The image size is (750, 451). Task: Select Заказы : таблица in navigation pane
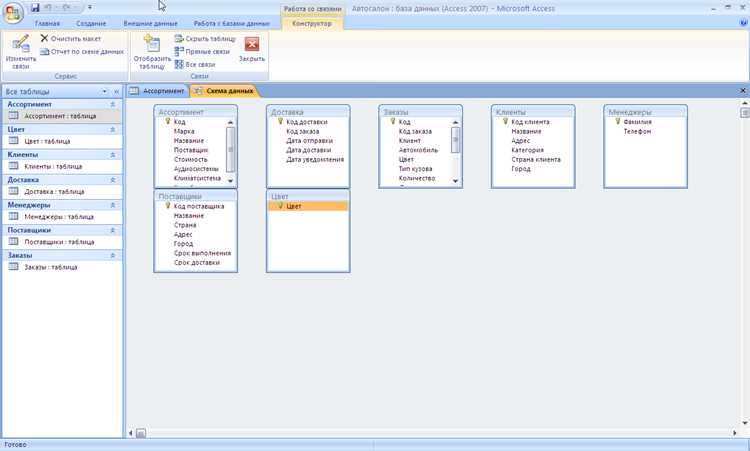pos(62,267)
